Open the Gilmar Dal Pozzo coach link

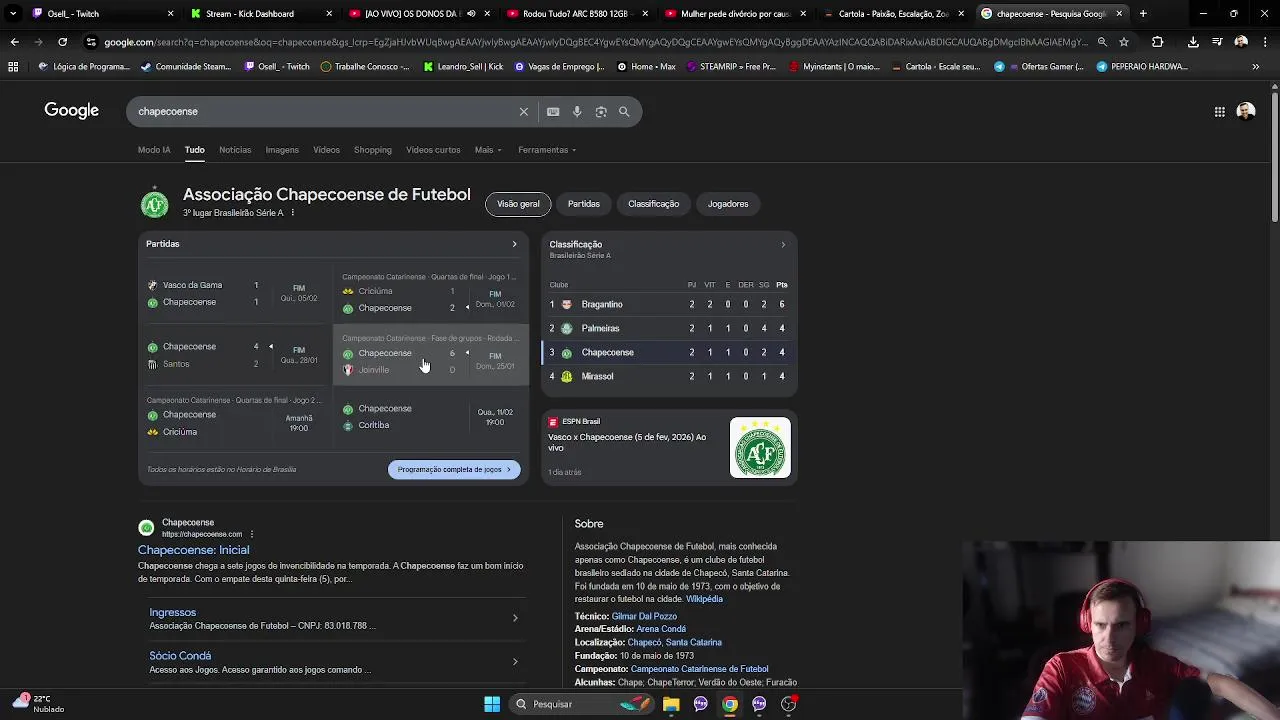coord(644,616)
